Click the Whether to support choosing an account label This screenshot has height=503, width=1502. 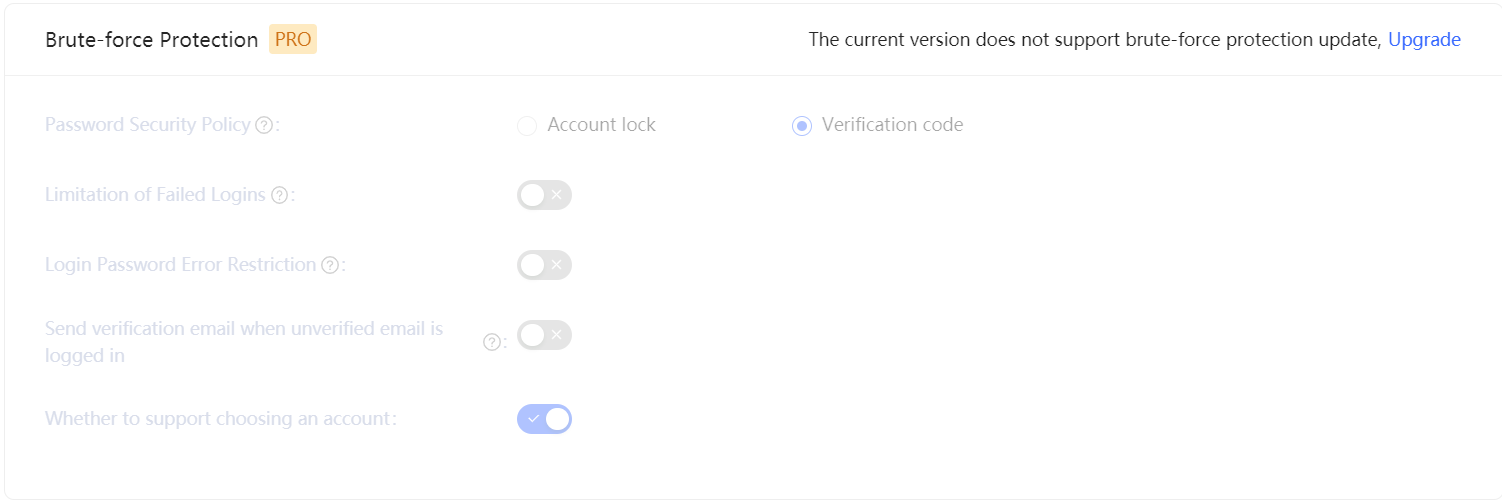click(x=220, y=419)
